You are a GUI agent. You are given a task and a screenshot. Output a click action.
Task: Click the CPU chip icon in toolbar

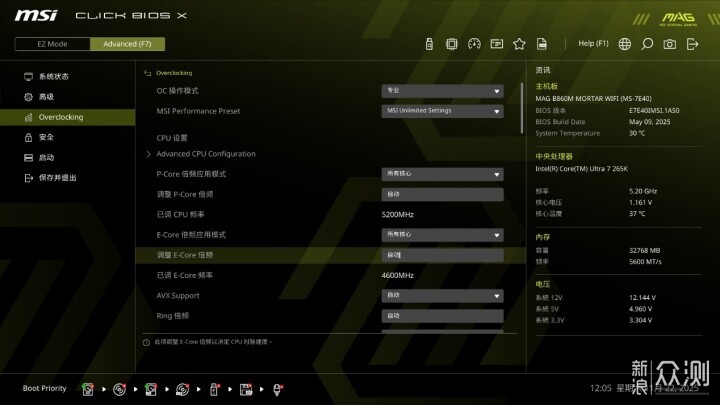(x=452, y=44)
